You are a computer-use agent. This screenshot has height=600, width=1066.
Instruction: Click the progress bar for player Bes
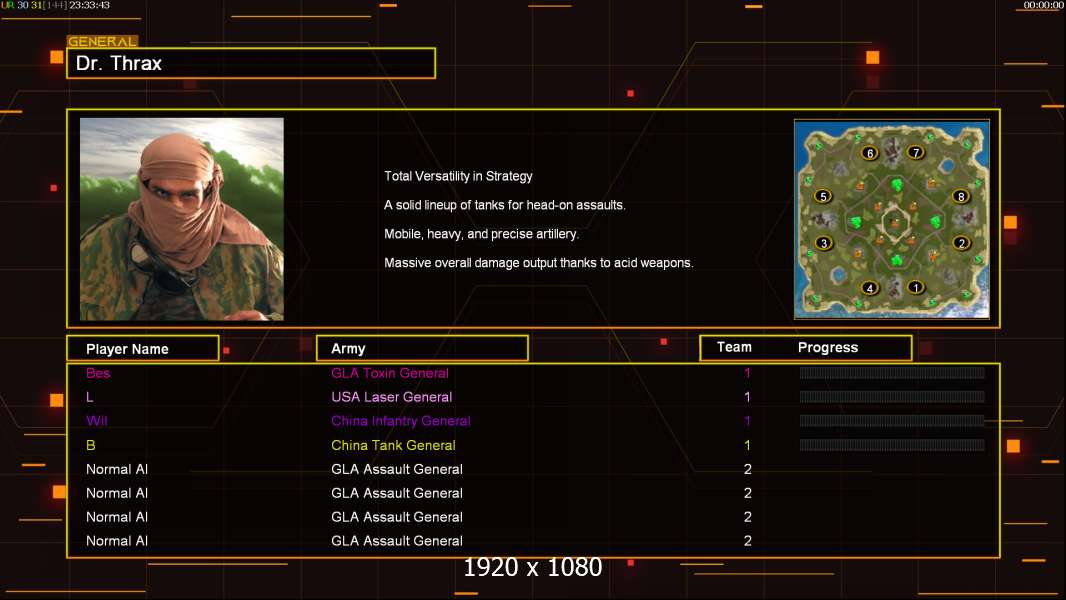coord(891,373)
